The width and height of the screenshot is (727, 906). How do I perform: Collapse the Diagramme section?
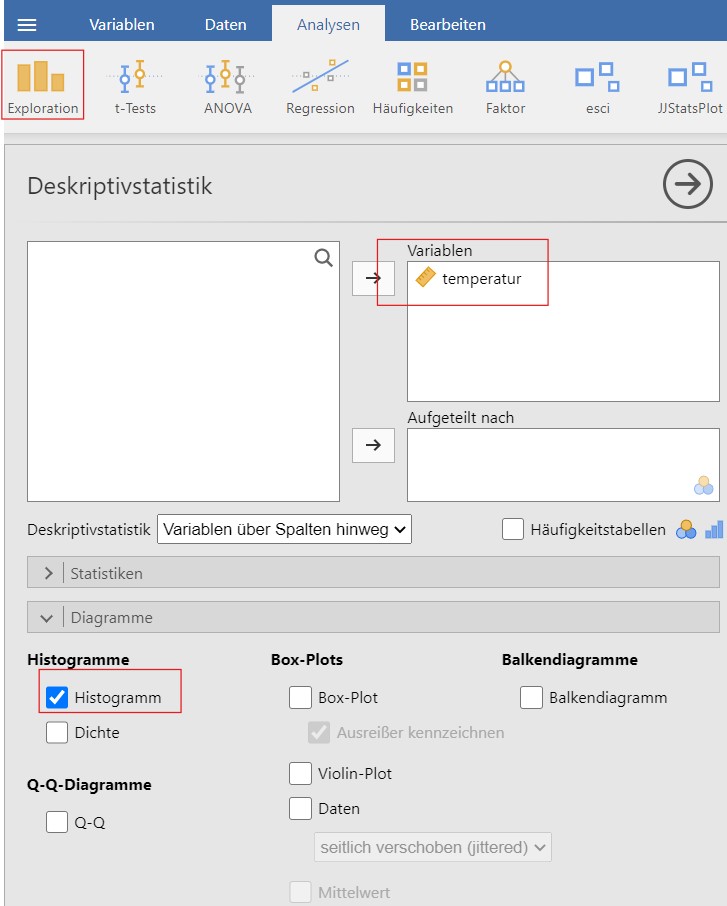click(x=373, y=617)
